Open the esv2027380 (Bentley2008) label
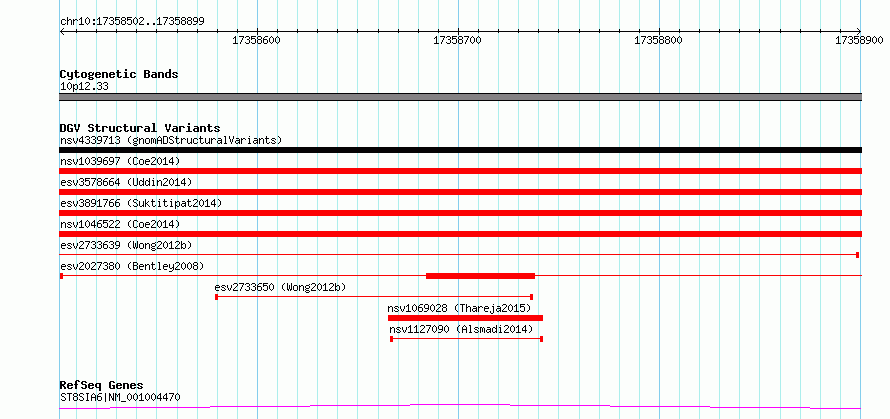This screenshot has width=890, height=419. 132,266
